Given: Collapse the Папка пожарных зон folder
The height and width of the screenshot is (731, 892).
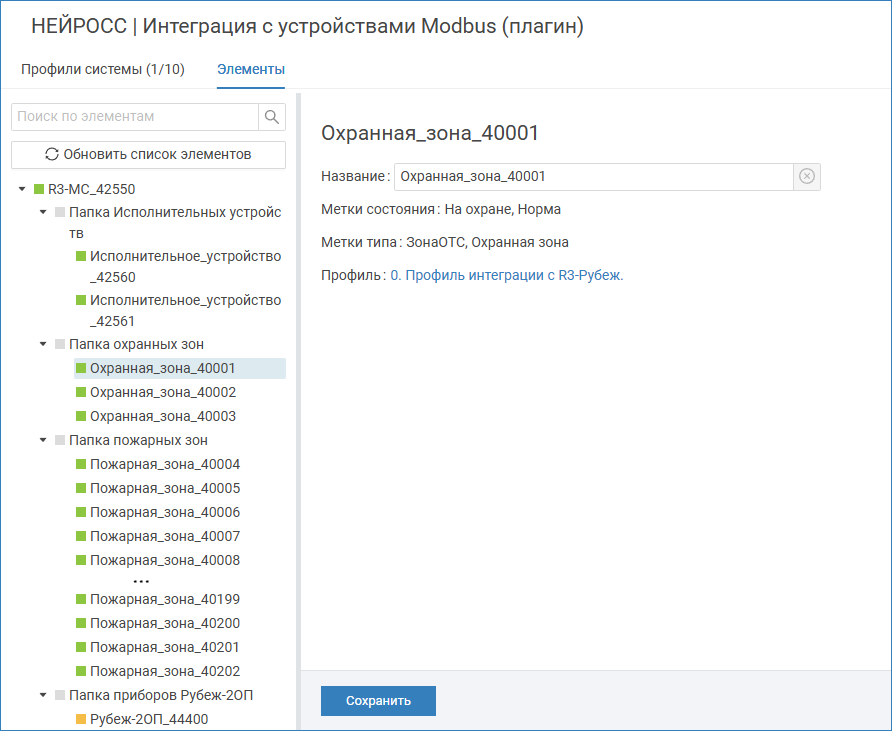Looking at the screenshot, I should click(x=43, y=441).
